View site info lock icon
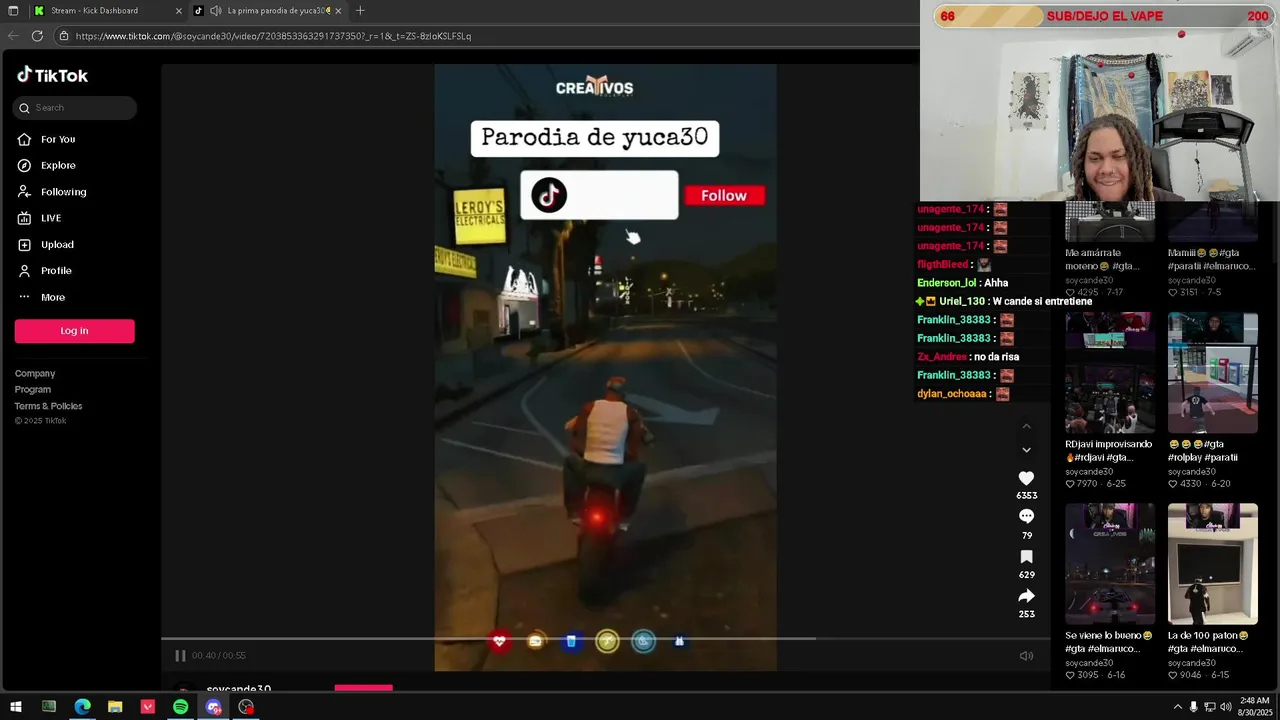Image resolution: width=1280 pixels, height=720 pixels. [63, 36]
